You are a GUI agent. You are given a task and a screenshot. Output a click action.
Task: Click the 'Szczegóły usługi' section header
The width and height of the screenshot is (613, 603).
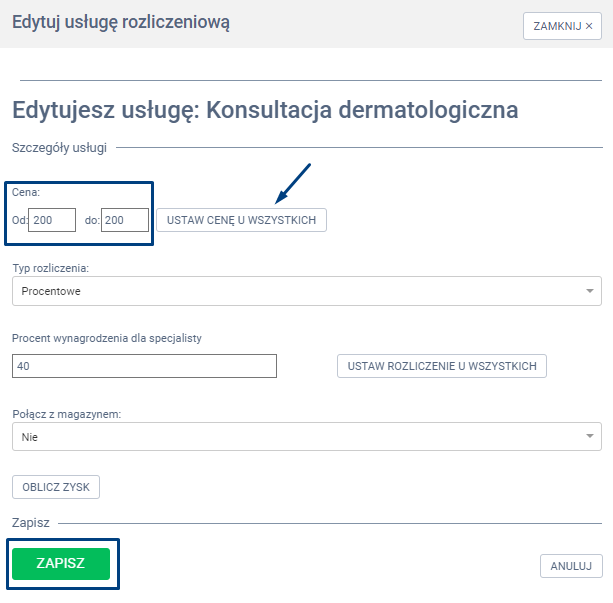tap(59, 148)
